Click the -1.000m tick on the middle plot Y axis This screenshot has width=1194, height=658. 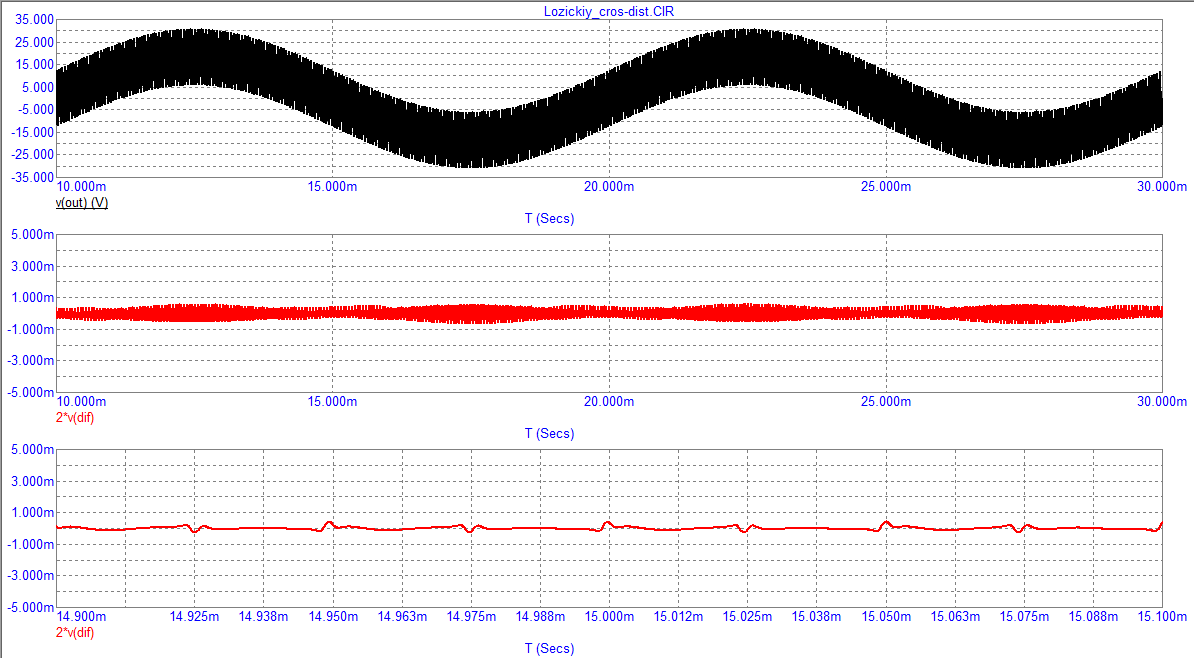(x=31, y=330)
